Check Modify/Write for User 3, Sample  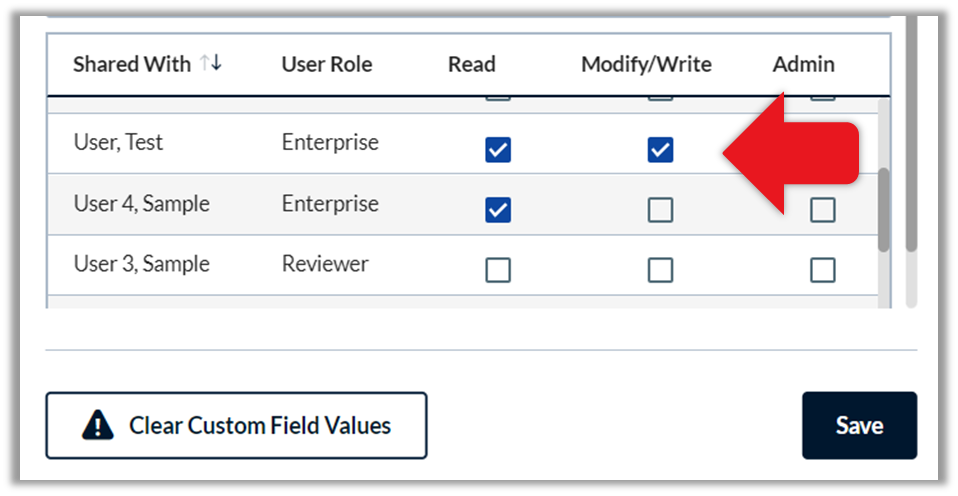coord(660,269)
